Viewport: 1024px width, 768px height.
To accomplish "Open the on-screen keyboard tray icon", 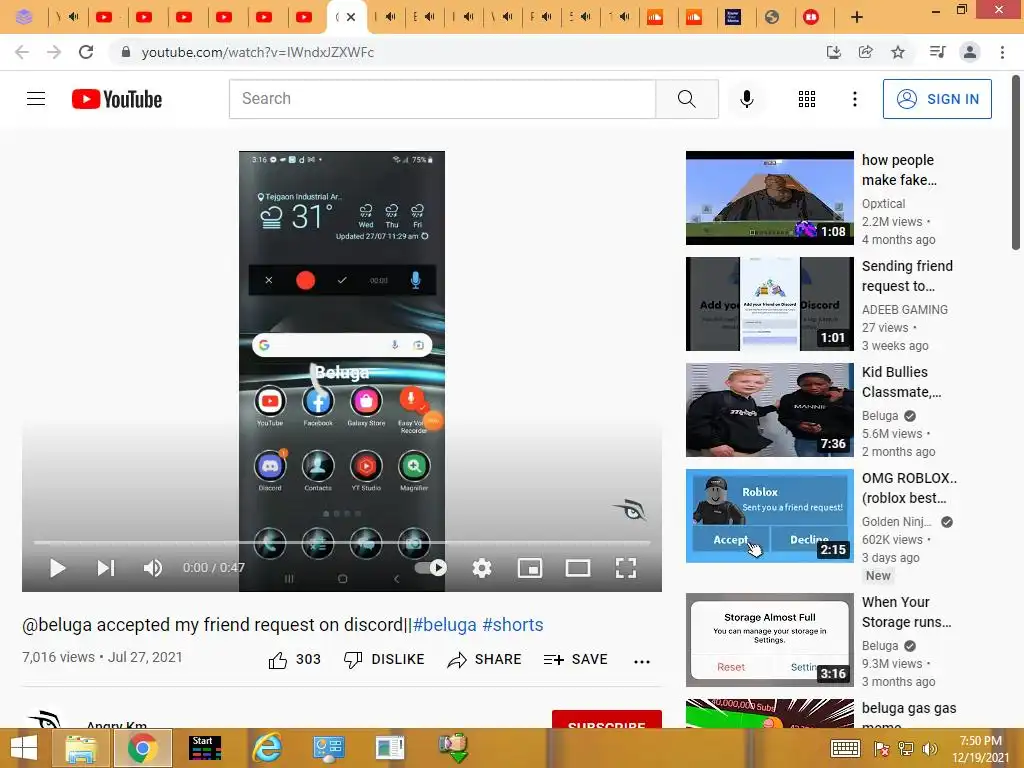I will click(845, 748).
